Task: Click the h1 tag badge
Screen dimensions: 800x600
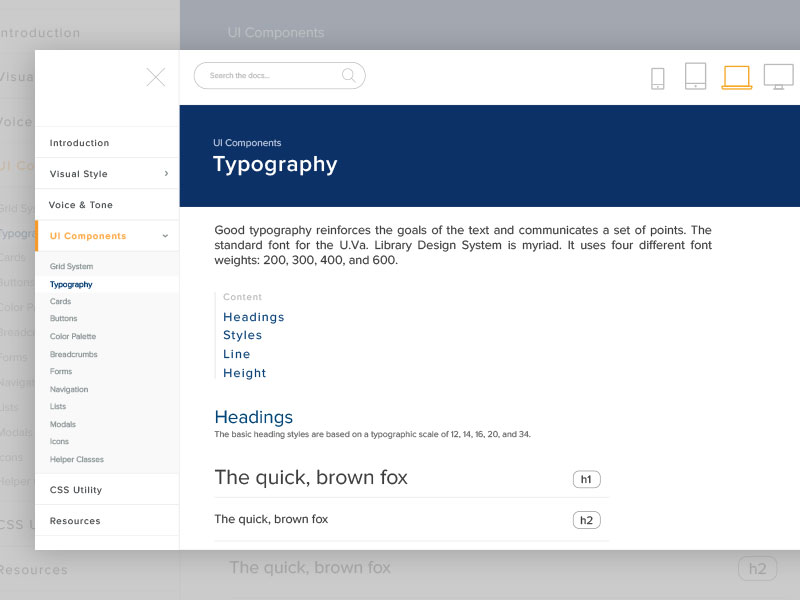Action: 586,479
